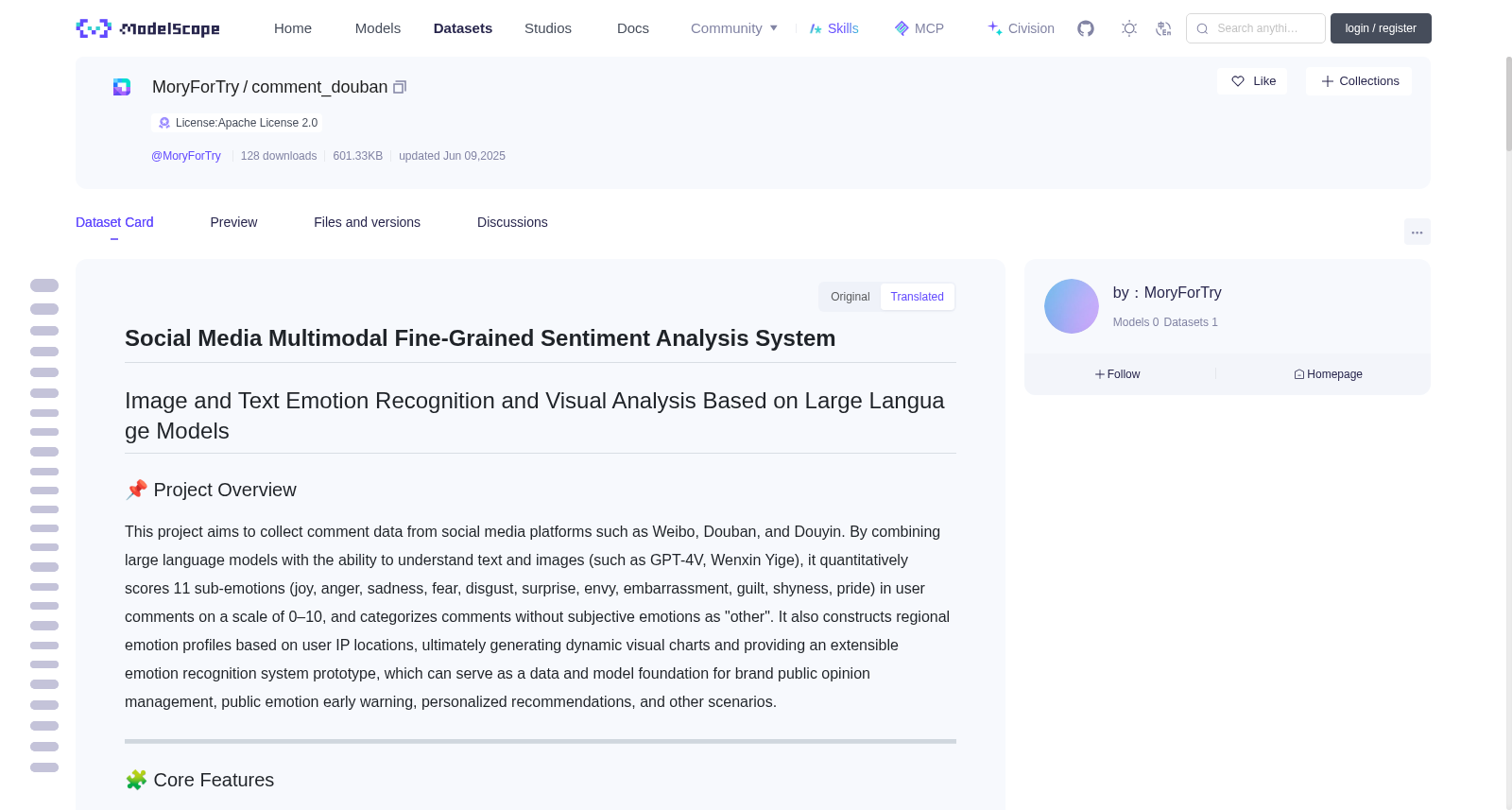Open the @MoryForTry profile link

tap(186, 156)
